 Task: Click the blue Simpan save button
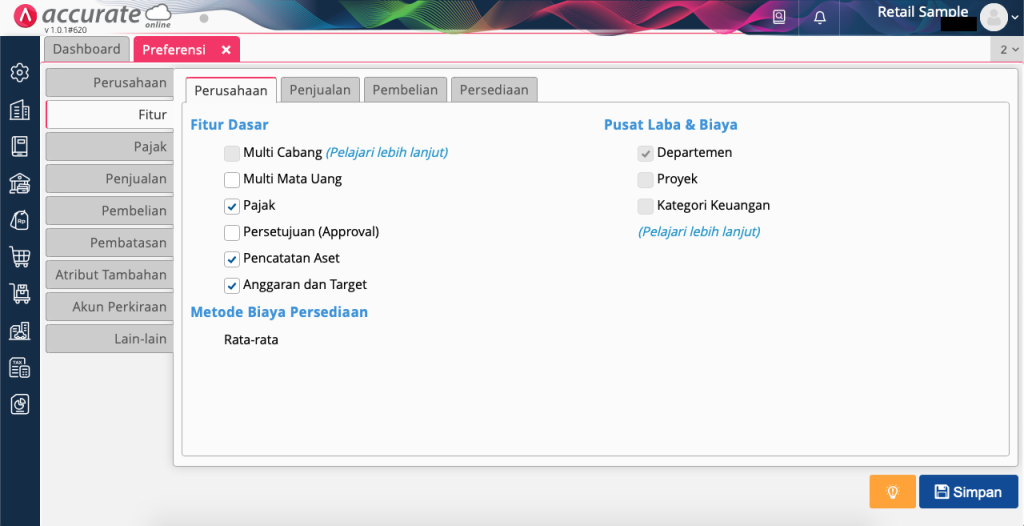(x=967, y=492)
